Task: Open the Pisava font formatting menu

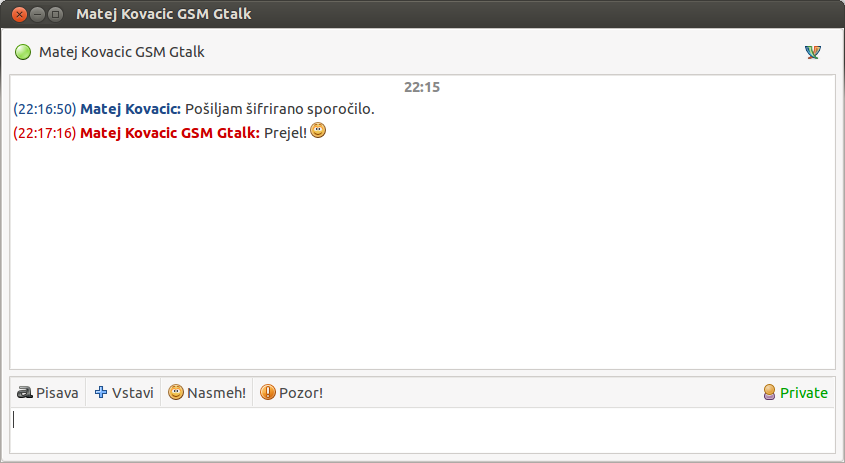Action: (x=48, y=392)
